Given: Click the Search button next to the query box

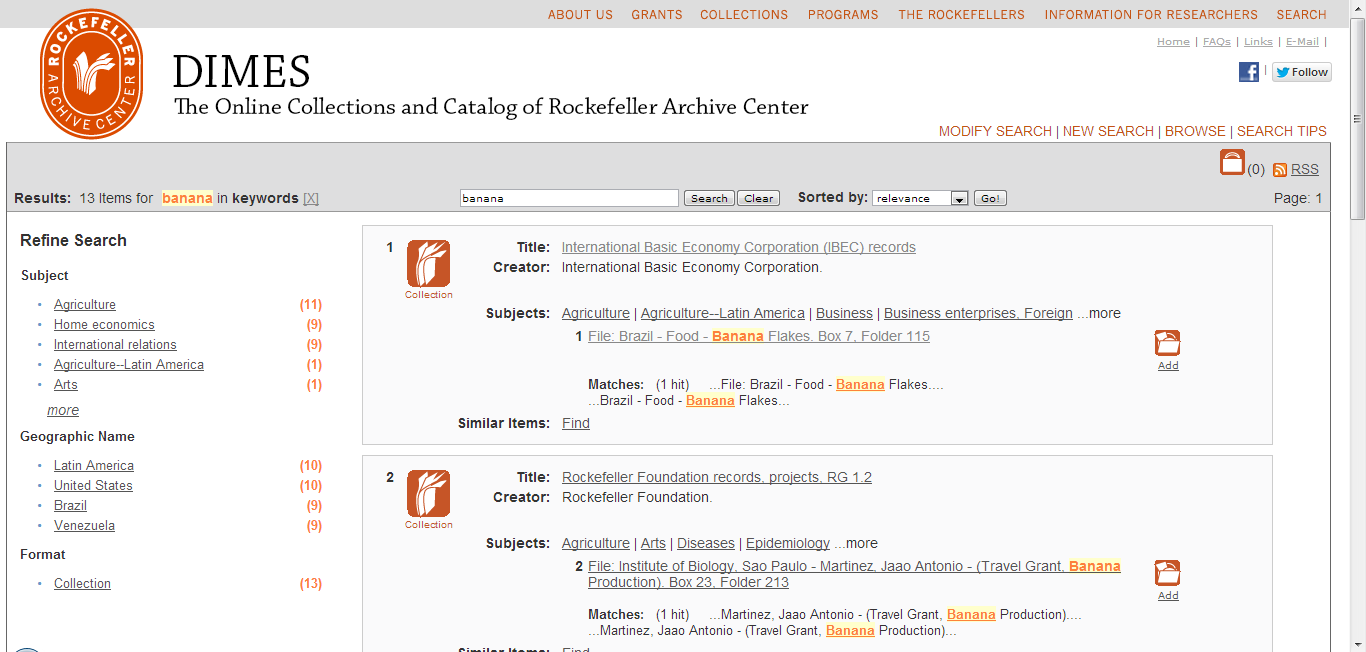Looking at the screenshot, I should (x=709, y=198).
